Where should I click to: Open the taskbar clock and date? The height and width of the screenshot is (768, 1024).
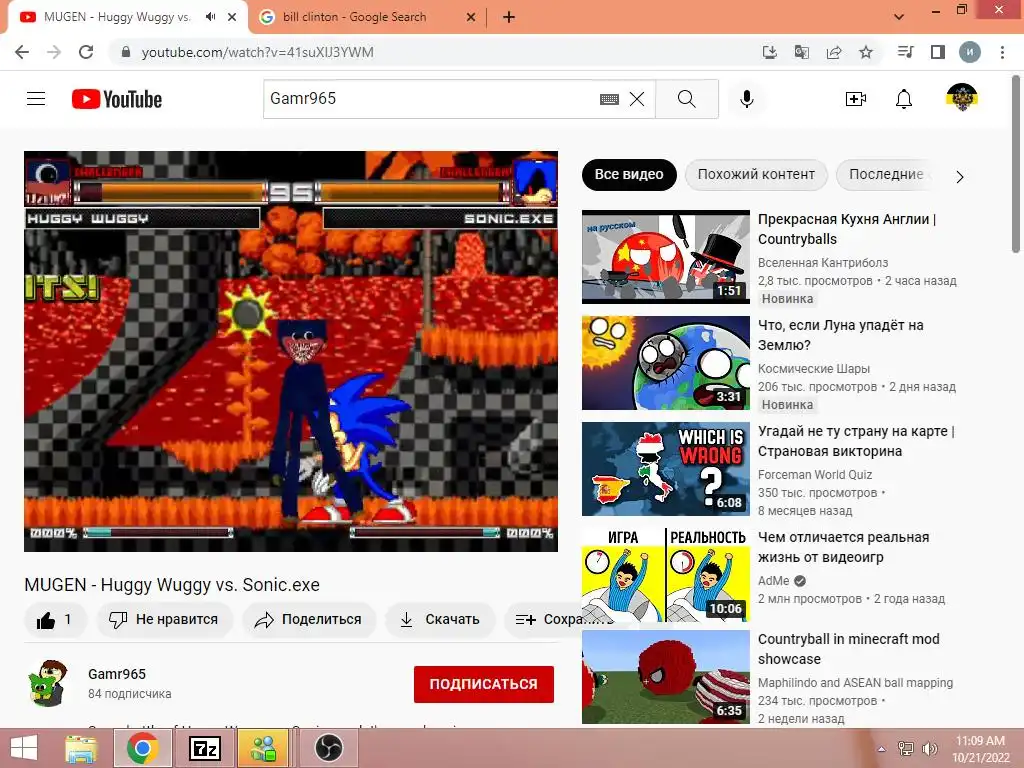pos(980,749)
